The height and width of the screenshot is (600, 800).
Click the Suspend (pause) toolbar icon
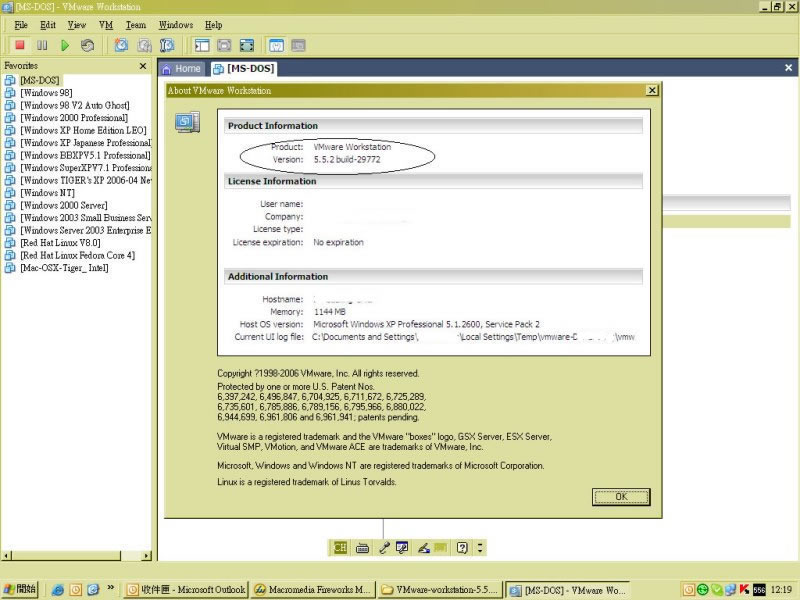point(42,45)
